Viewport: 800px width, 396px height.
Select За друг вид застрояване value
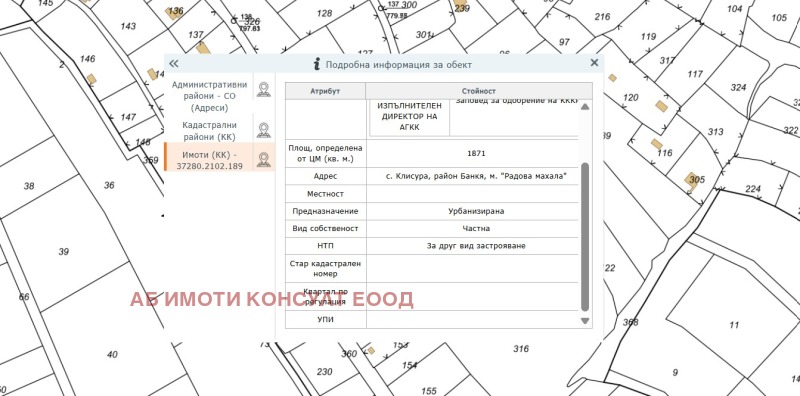click(476, 246)
